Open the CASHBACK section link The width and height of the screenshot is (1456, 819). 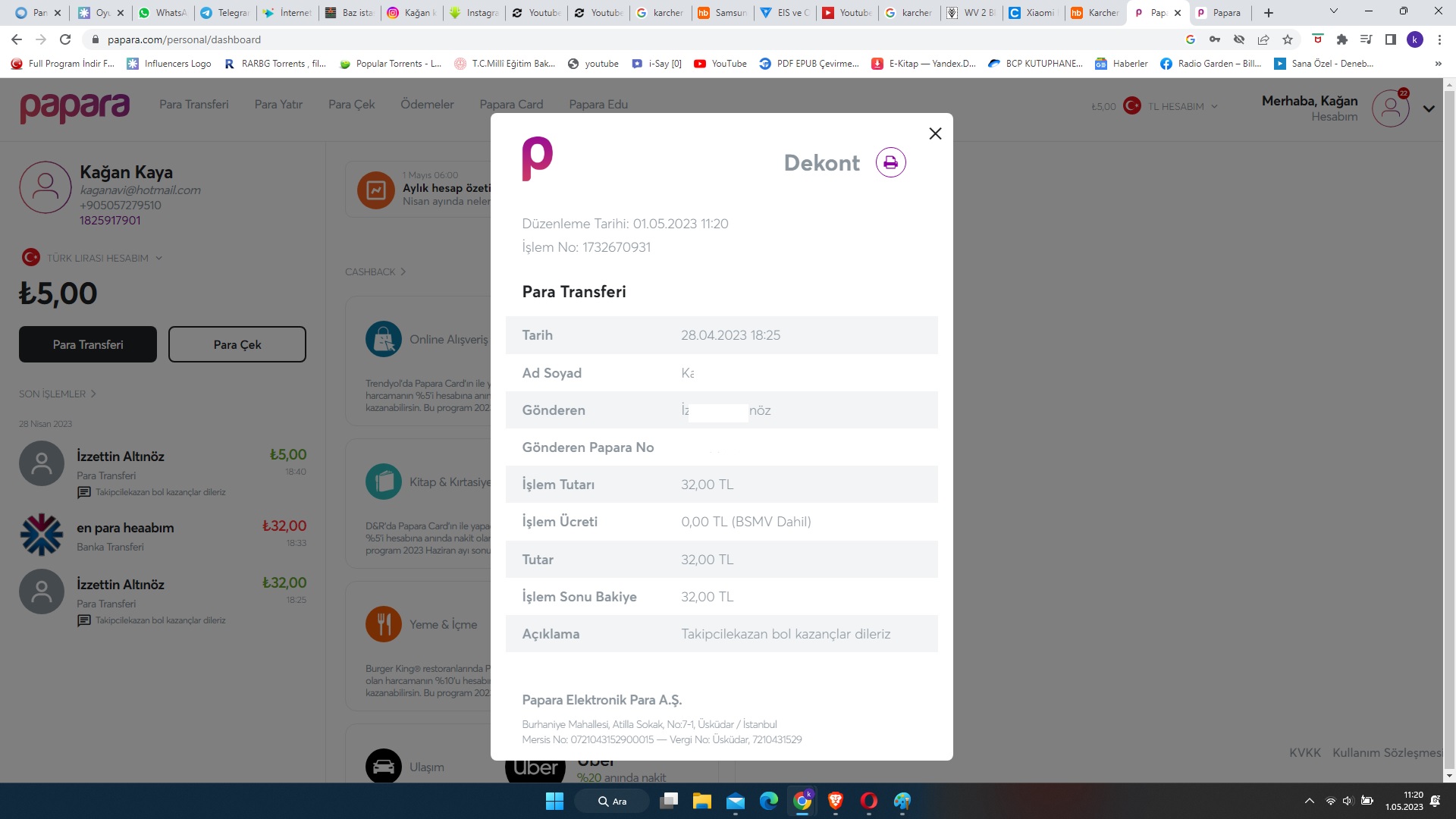coord(375,271)
